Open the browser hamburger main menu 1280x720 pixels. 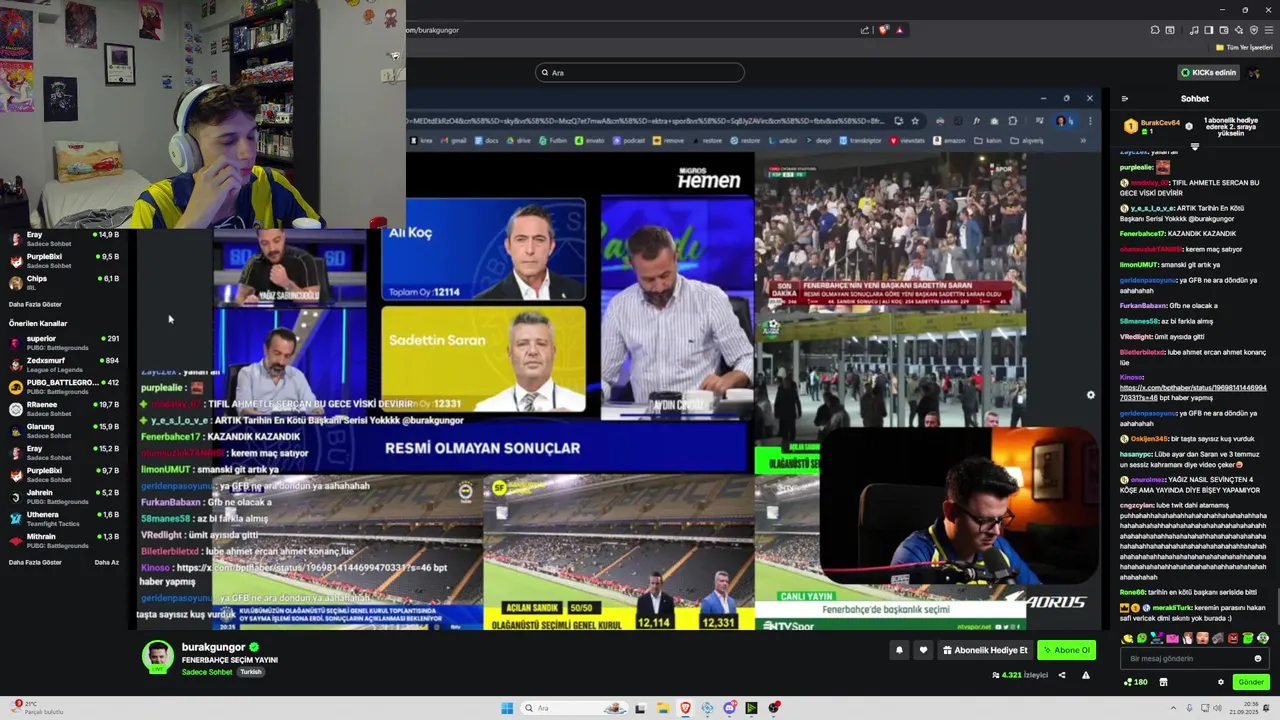pyautogui.click(x=1269, y=30)
